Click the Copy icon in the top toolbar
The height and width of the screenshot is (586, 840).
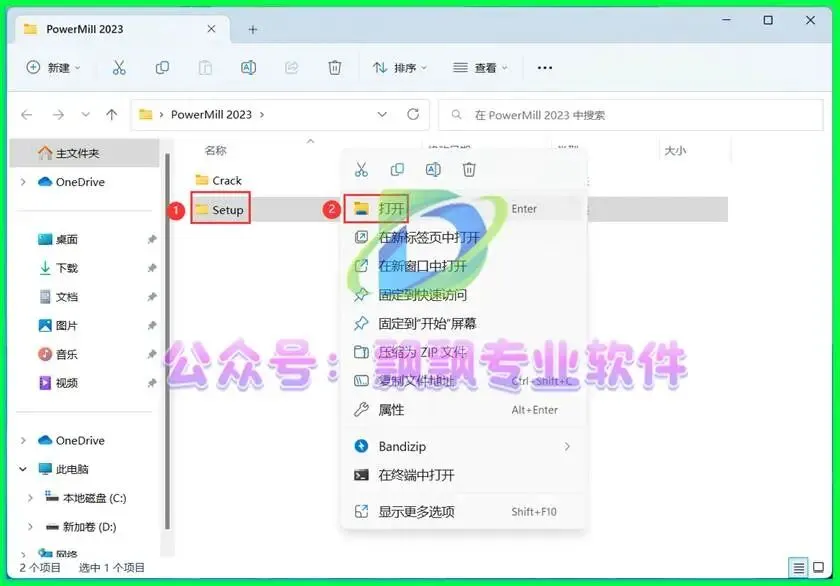coord(162,67)
